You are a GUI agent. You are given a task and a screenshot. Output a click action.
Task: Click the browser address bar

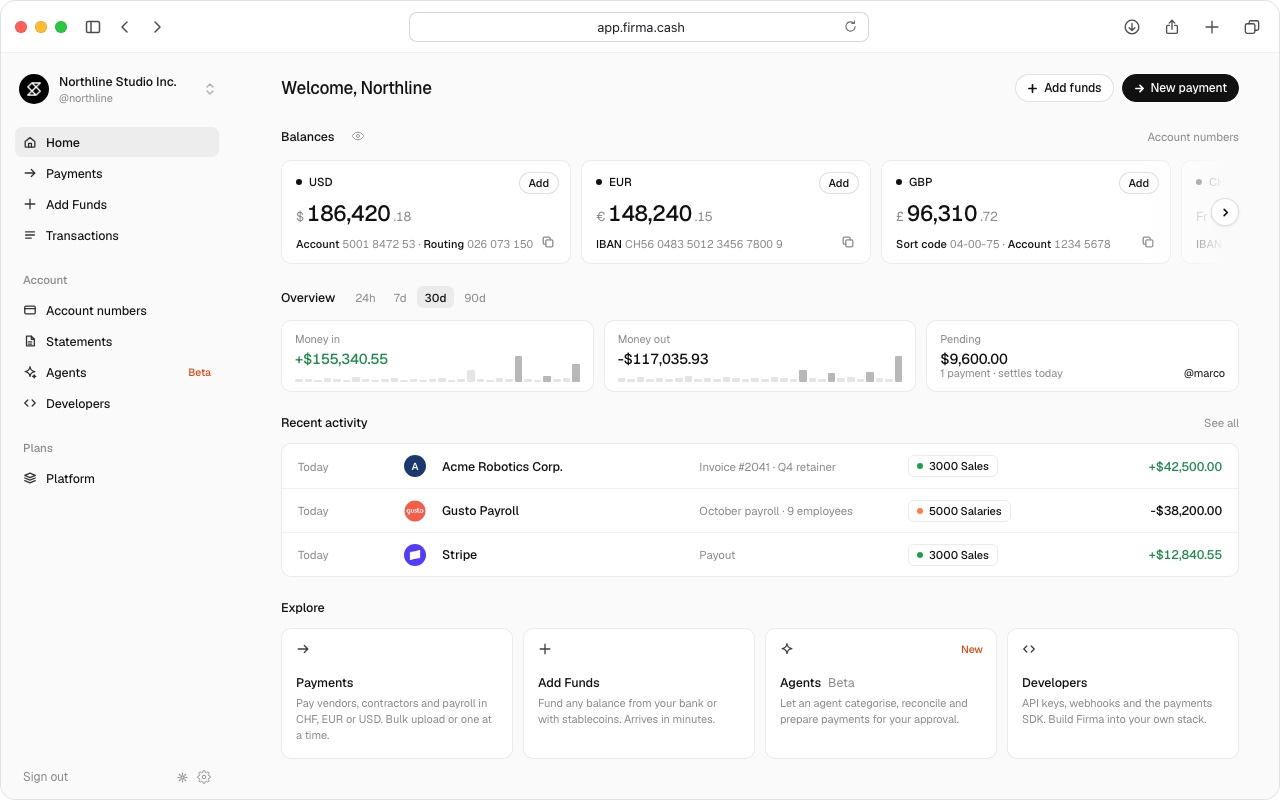[639, 27]
